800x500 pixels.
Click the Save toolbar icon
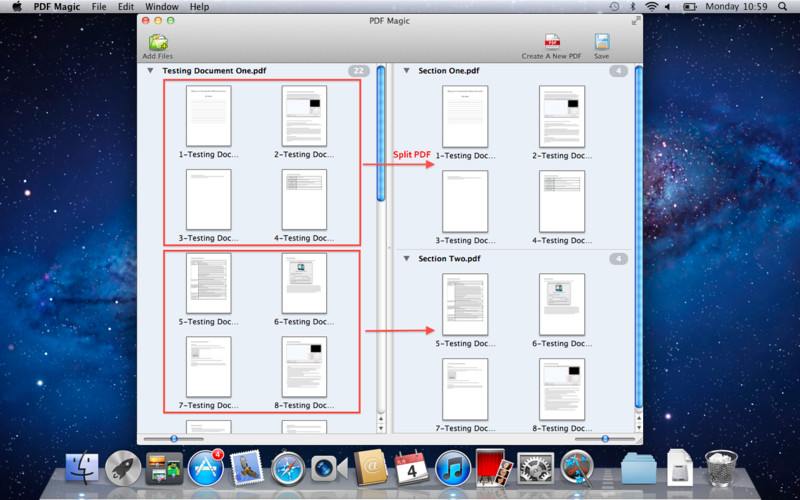tap(602, 42)
